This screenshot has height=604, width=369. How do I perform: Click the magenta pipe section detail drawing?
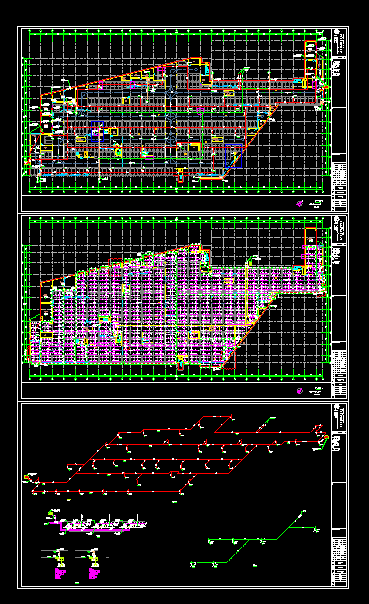(96, 523)
